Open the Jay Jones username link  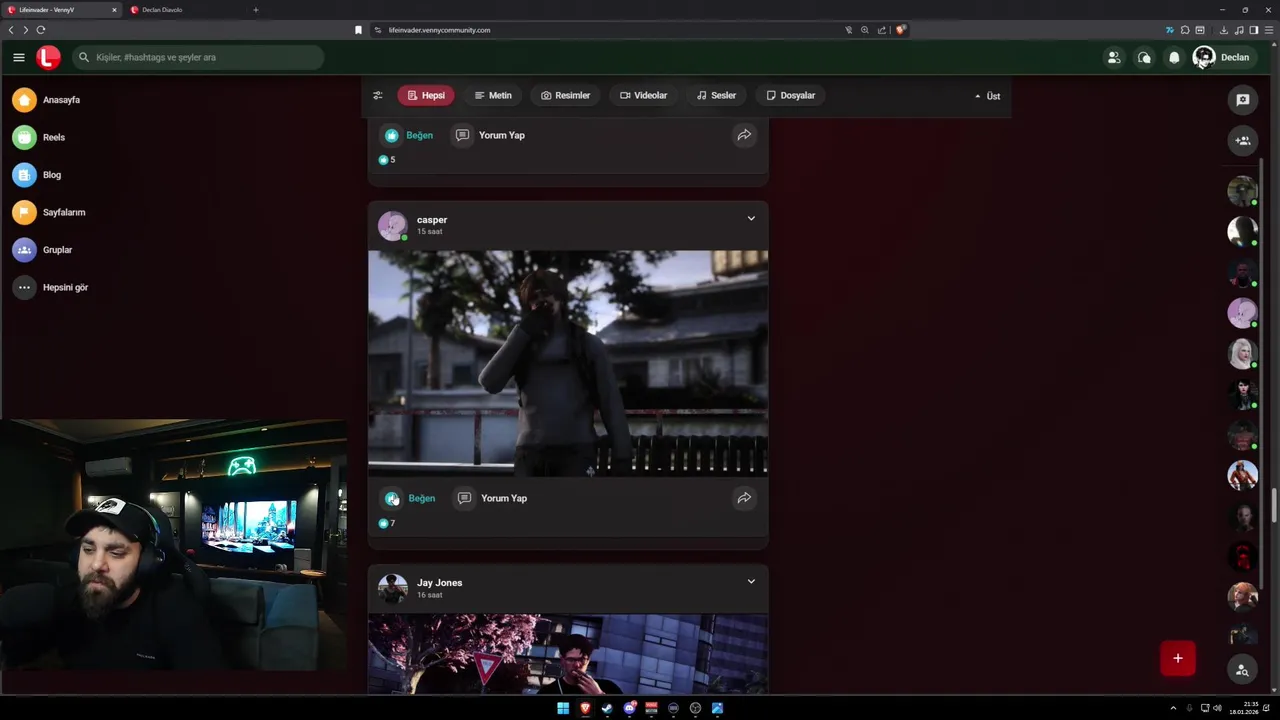(x=439, y=583)
